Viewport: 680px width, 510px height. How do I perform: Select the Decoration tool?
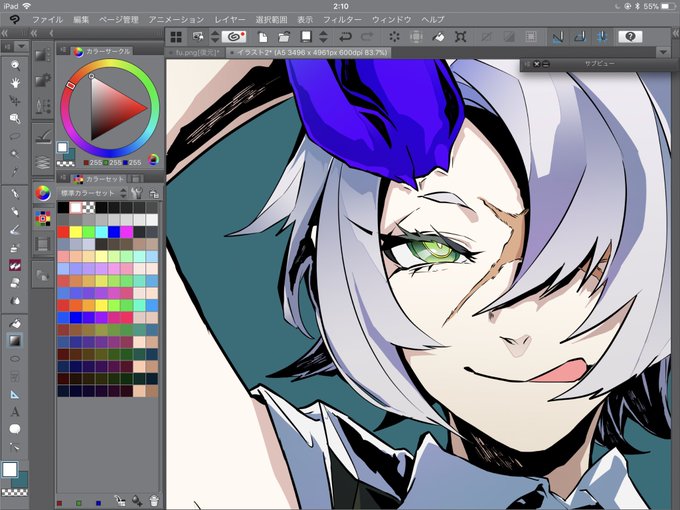coord(15,265)
